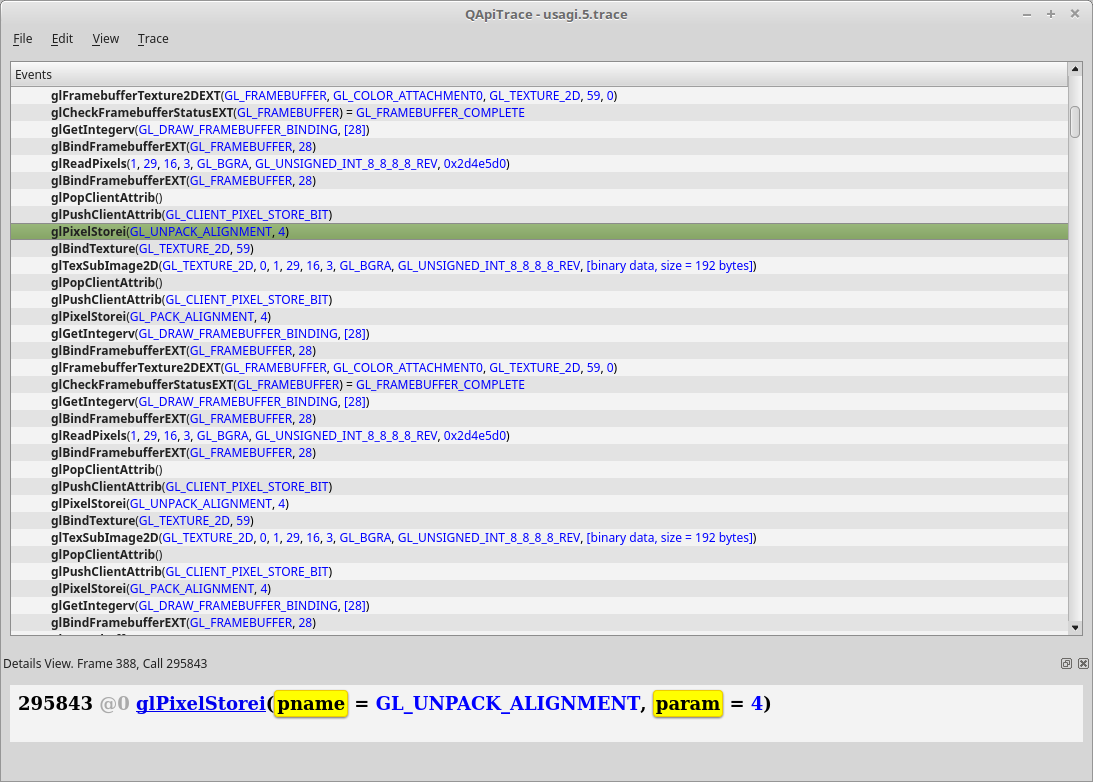Click the highlighted pname label in details

pos(310,704)
